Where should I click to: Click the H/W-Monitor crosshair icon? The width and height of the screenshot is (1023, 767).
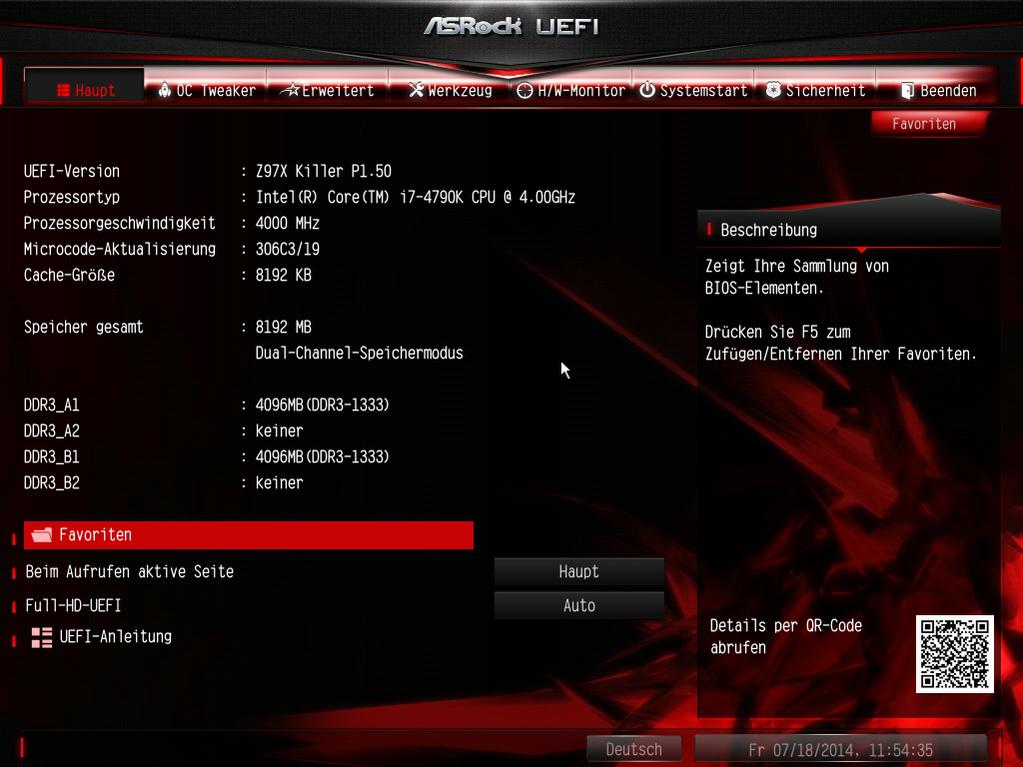tap(525, 91)
